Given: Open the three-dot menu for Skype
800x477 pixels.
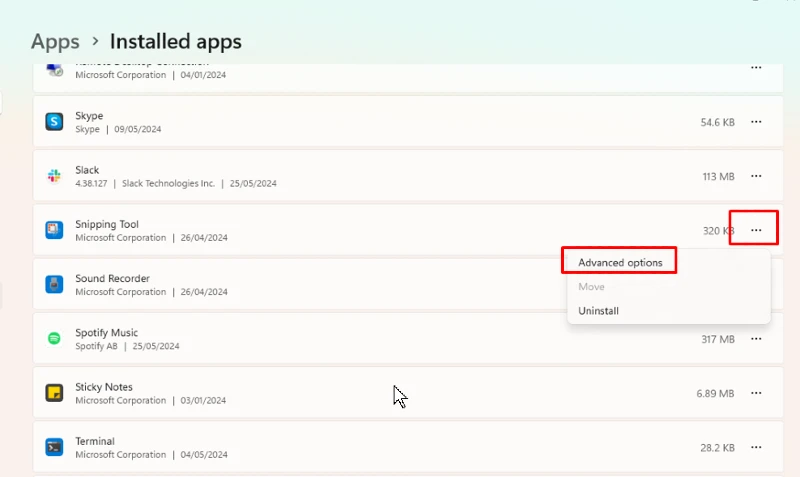Looking at the screenshot, I should pos(756,122).
